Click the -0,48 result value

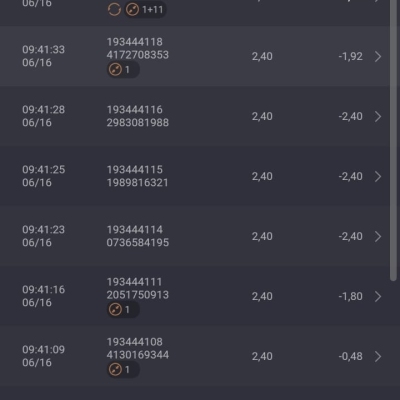351,356
